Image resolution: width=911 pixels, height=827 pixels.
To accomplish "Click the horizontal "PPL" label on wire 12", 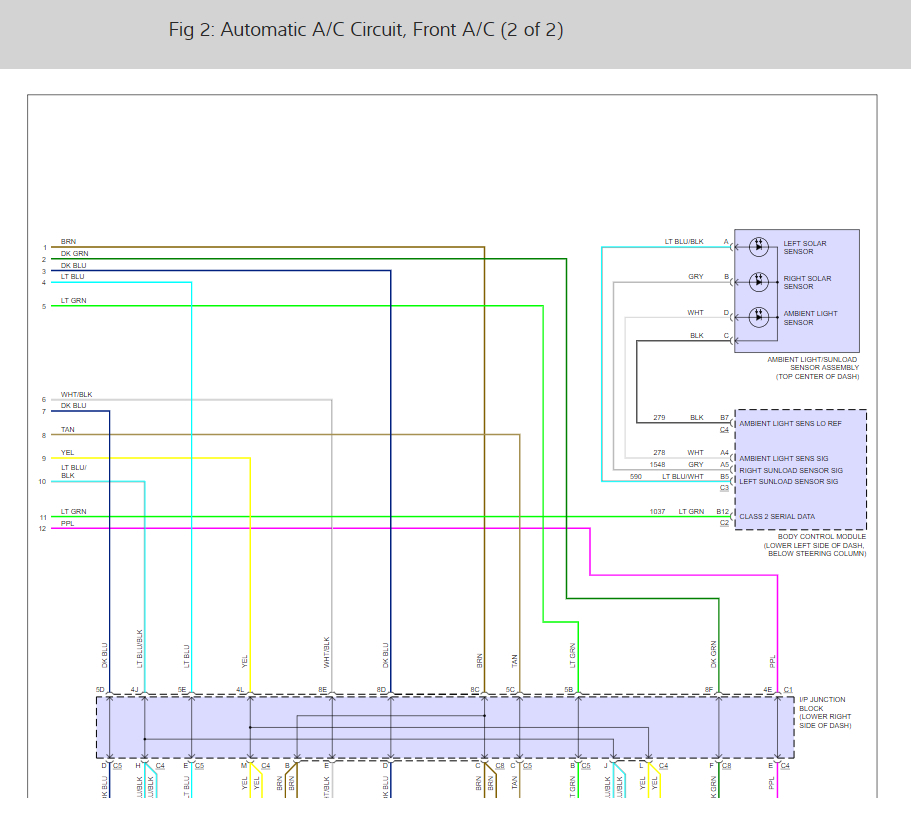I will click(x=67, y=524).
